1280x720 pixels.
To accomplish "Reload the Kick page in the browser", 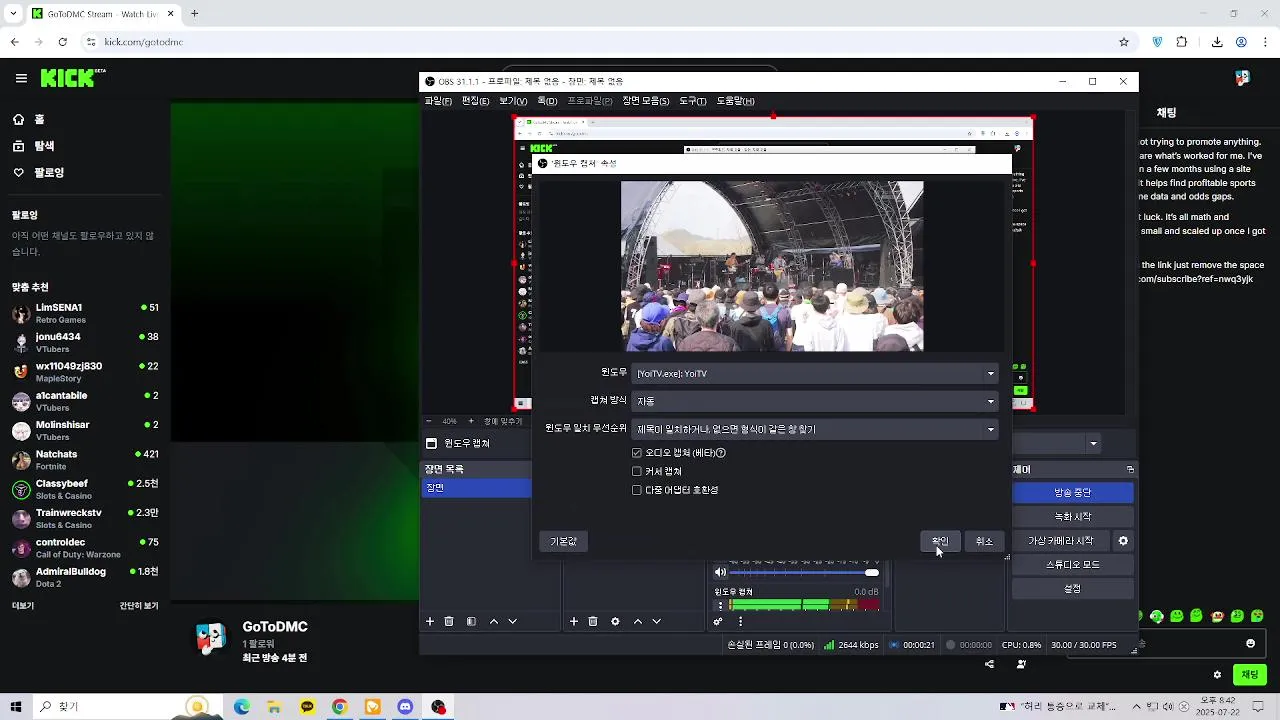I will (63, 42).
